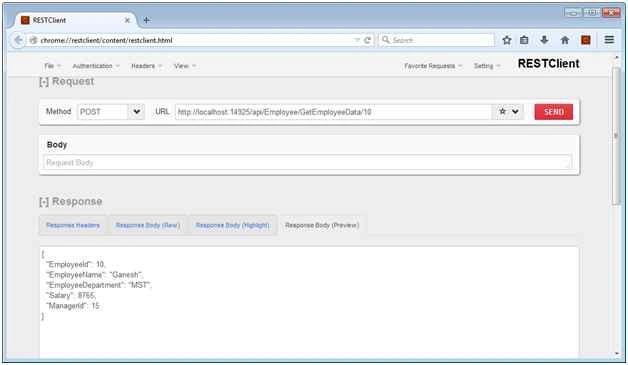Click the "Salary": 8765 line
Image resolution: width=628 pixels, height=365 pixels.
[x=71, y=296]
